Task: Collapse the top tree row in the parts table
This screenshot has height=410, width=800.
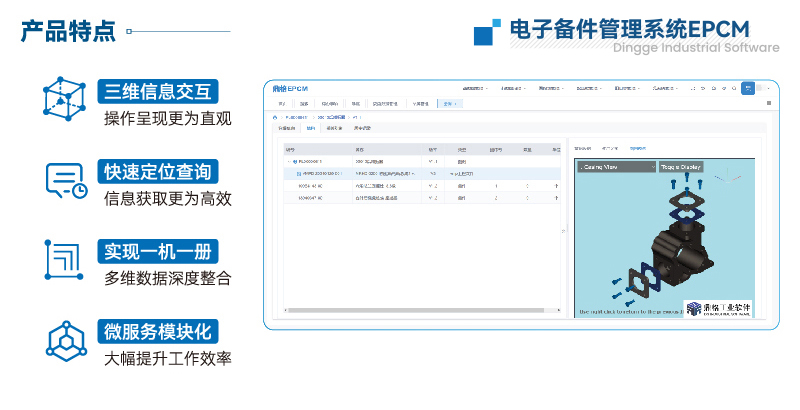Action: pyautogui.click(x=289, y=162)
